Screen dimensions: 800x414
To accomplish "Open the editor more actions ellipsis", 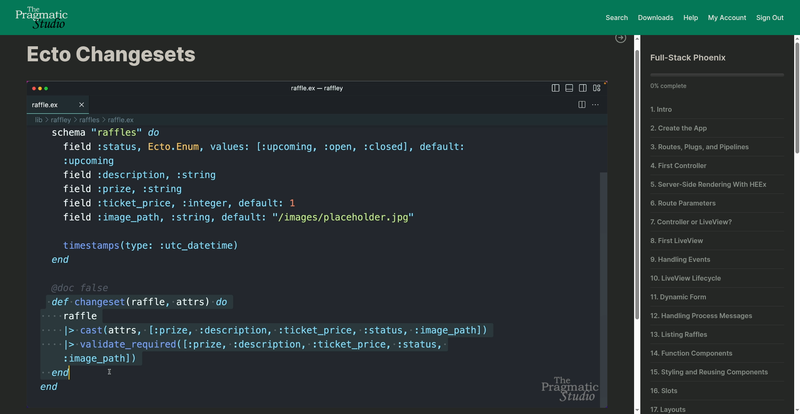I will pos(596,104).
